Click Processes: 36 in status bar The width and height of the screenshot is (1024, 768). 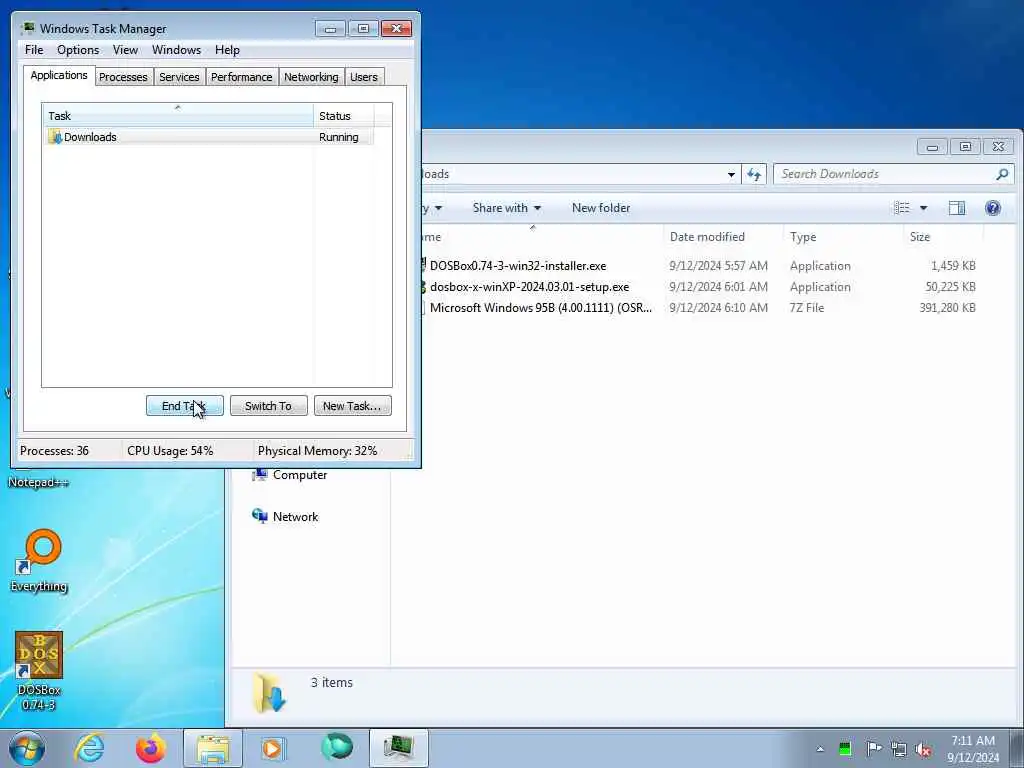(x=54, y=451)
